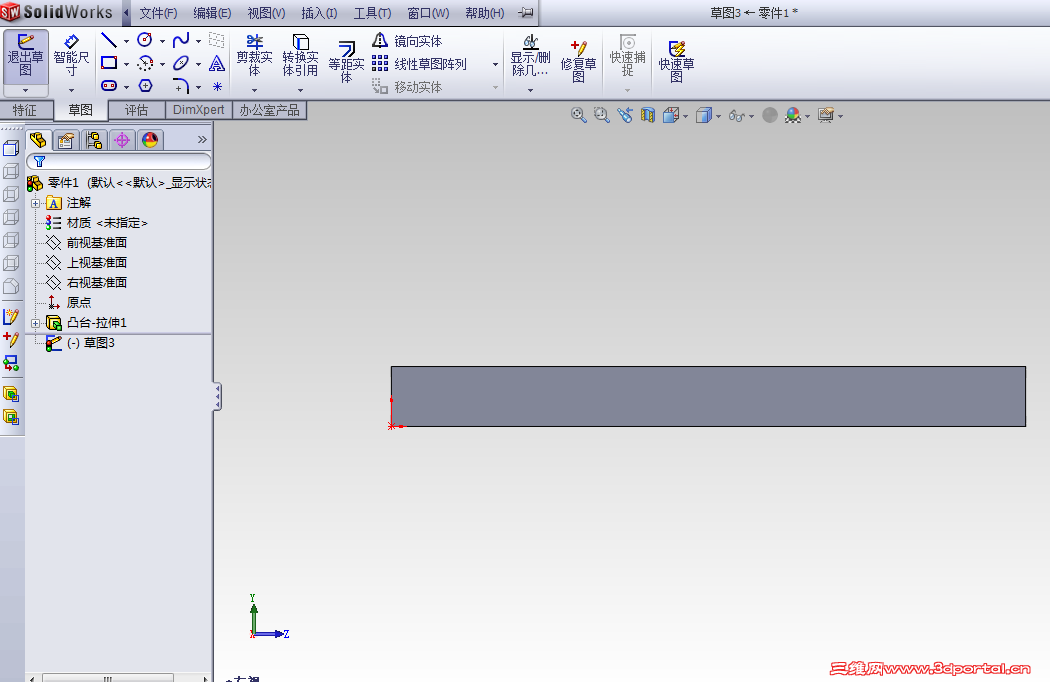Open dropdown arrow next to Line tool
The image size is (1050, 682).
(x=126, y=42)
